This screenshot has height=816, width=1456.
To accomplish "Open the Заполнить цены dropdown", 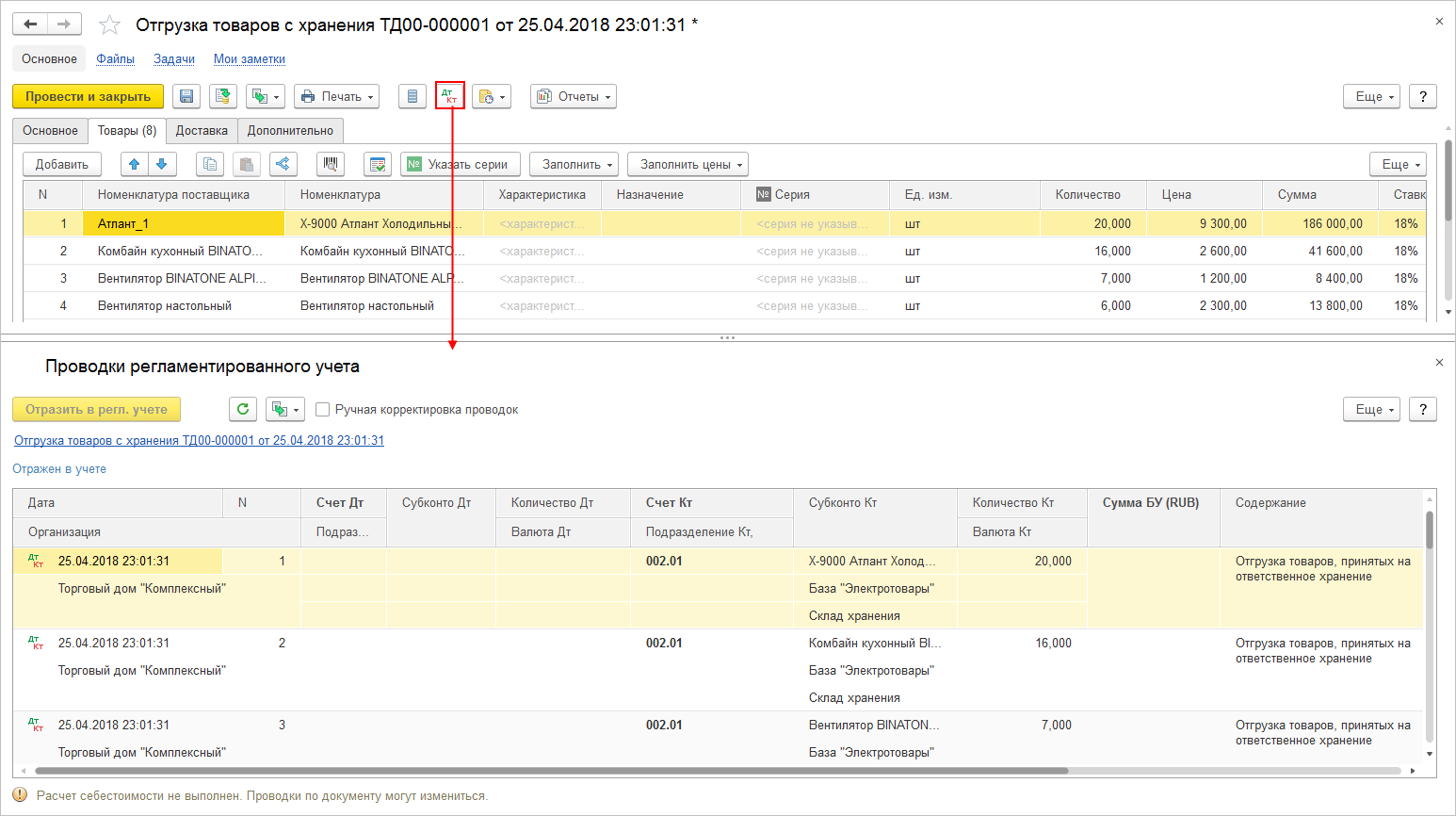I will point(688,164).
